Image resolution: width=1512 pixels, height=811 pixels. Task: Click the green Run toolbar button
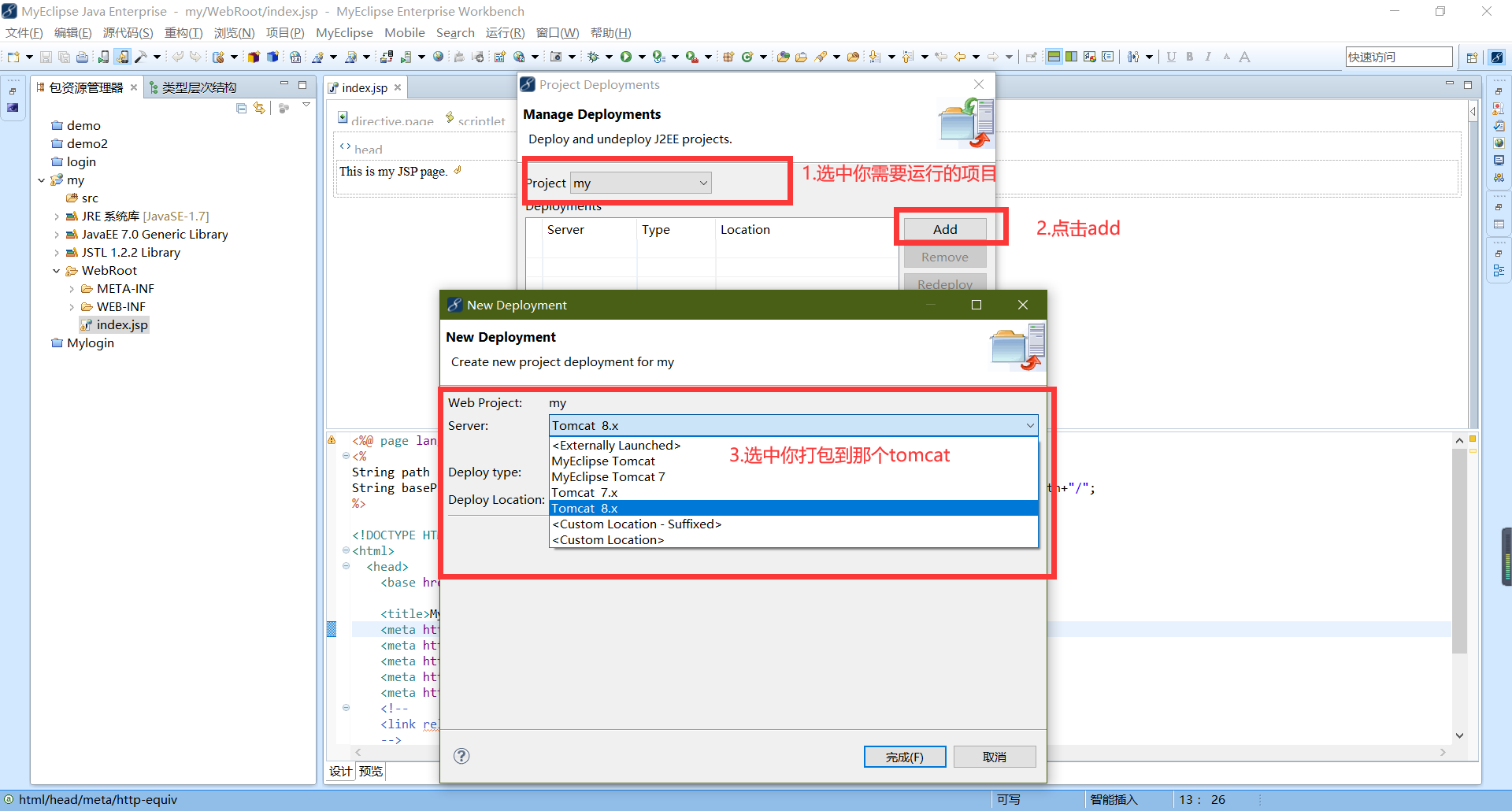(626, 57)
